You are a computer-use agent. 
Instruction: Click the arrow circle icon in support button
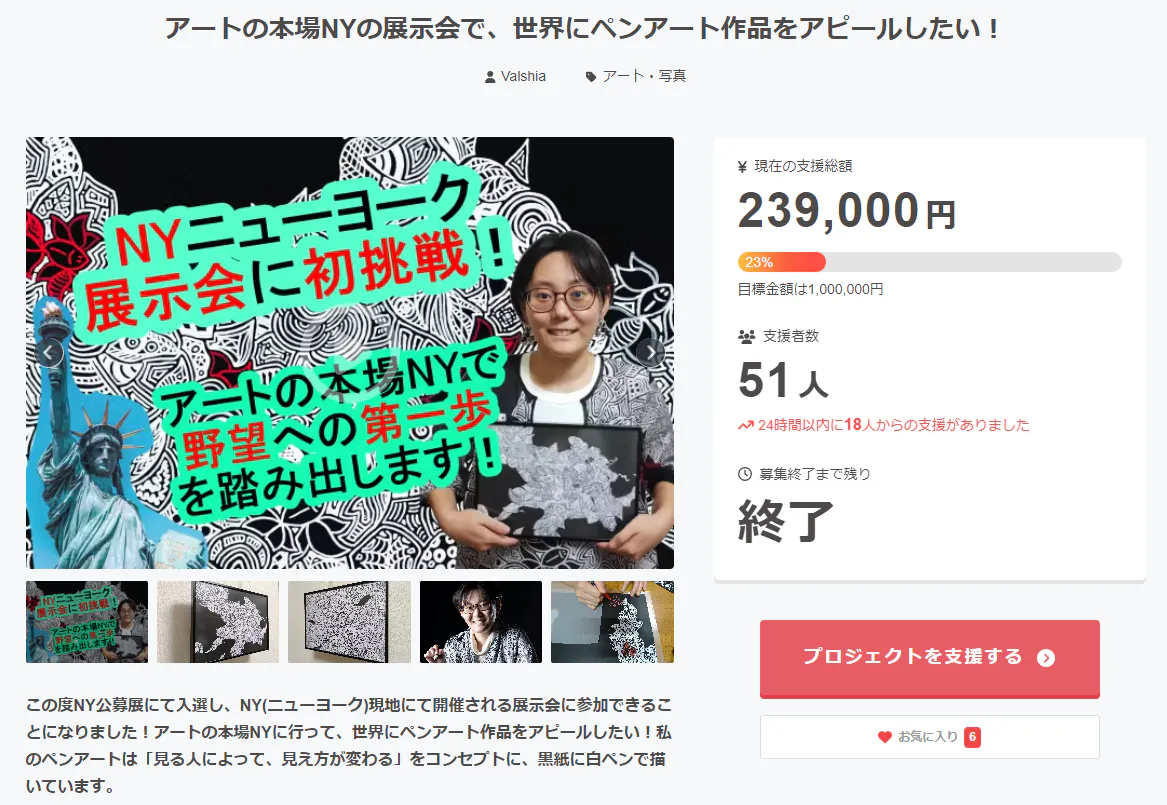[1046, 658]
